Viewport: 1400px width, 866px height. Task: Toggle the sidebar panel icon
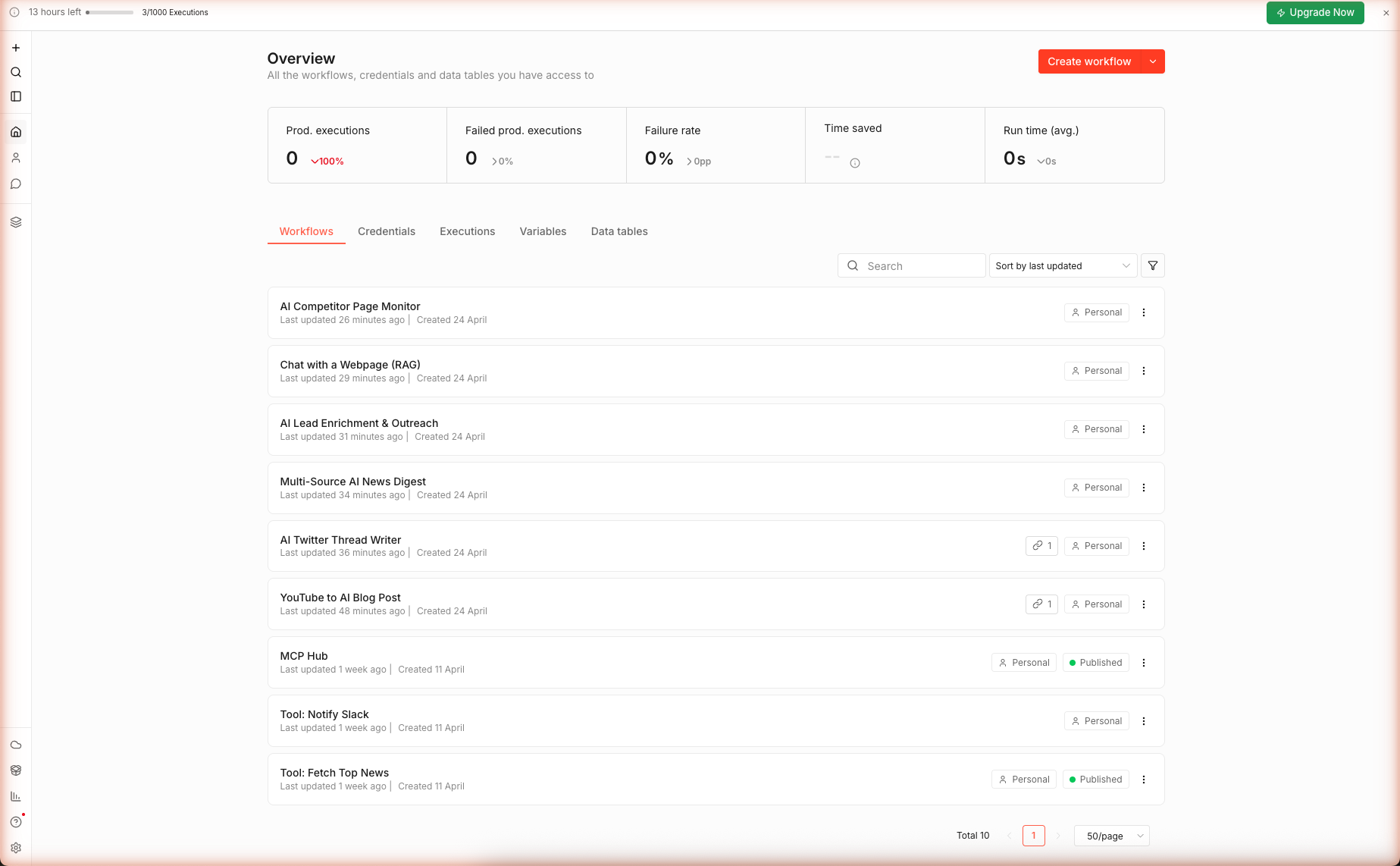16,96
